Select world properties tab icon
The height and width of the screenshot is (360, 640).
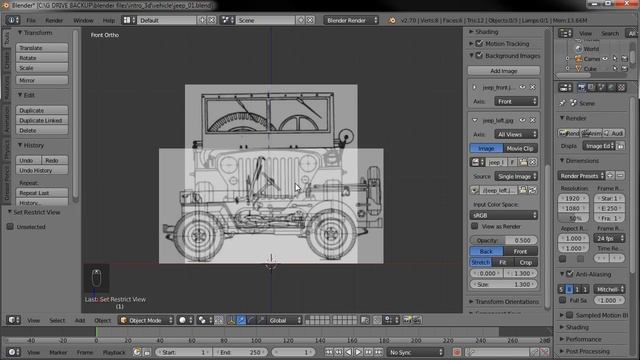click(611, 87)
